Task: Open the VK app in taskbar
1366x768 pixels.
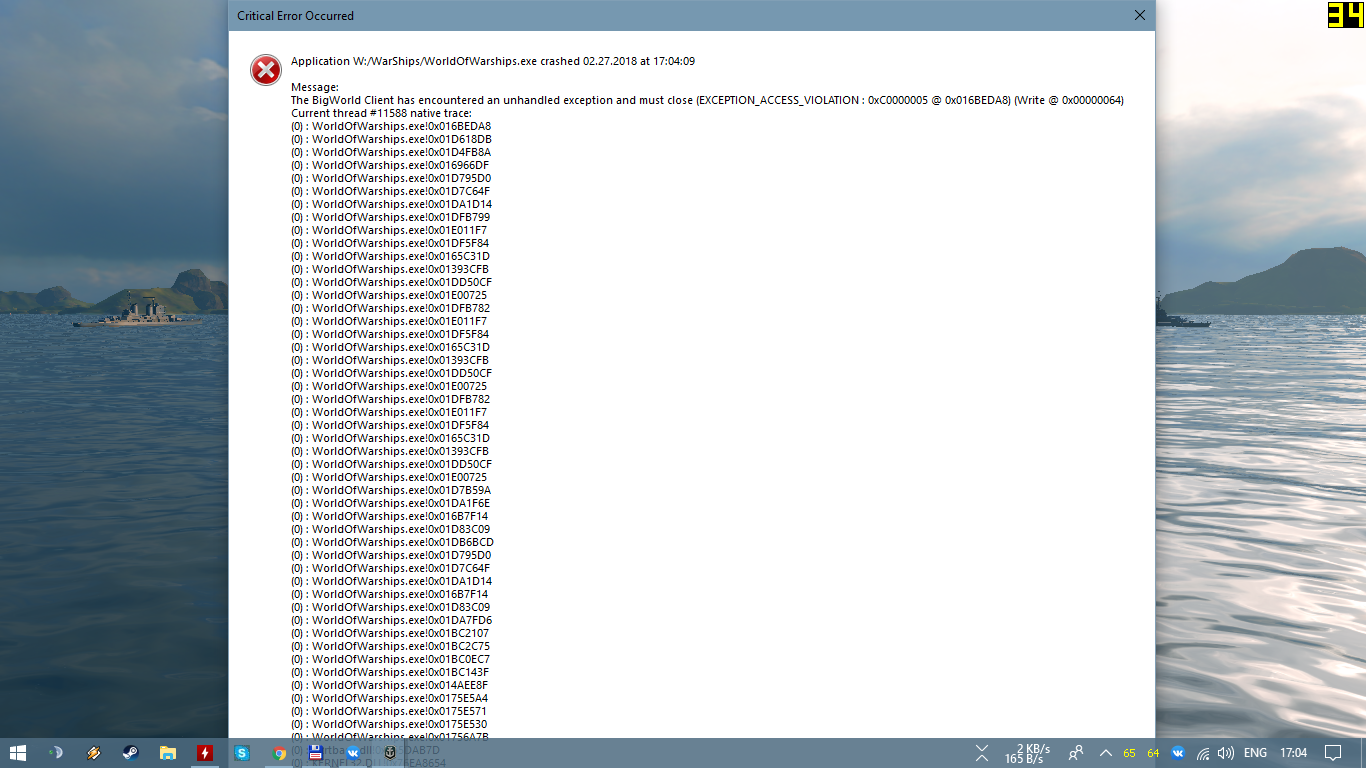Action: (x=353, y=753)
